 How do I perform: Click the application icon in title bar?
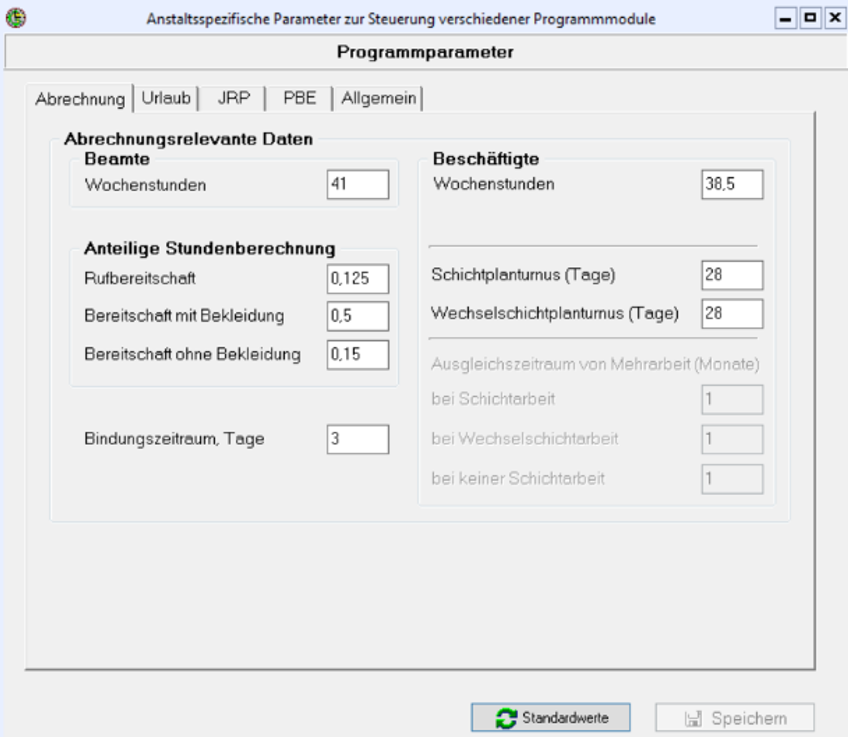click(x=16, y=18)
